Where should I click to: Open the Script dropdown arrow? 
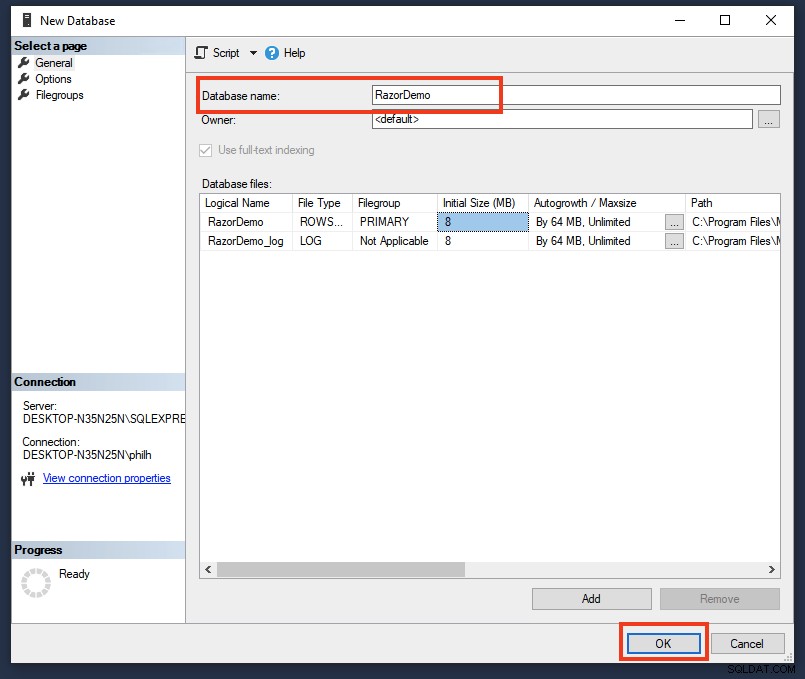point(253,53)
